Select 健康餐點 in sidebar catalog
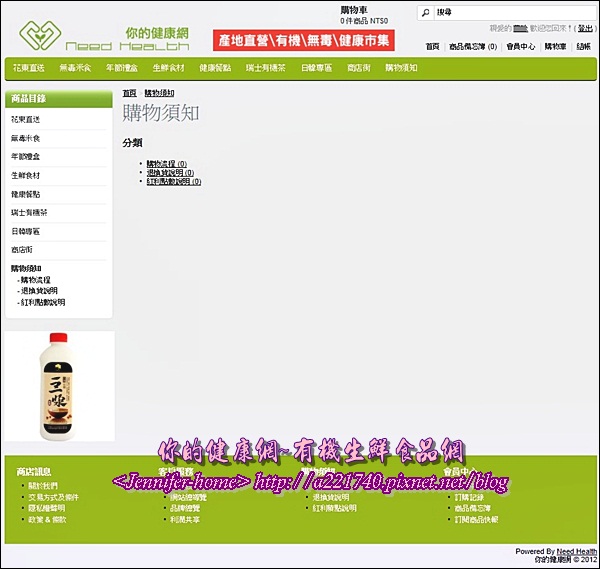The image size is (600, 569). [25, 194]
